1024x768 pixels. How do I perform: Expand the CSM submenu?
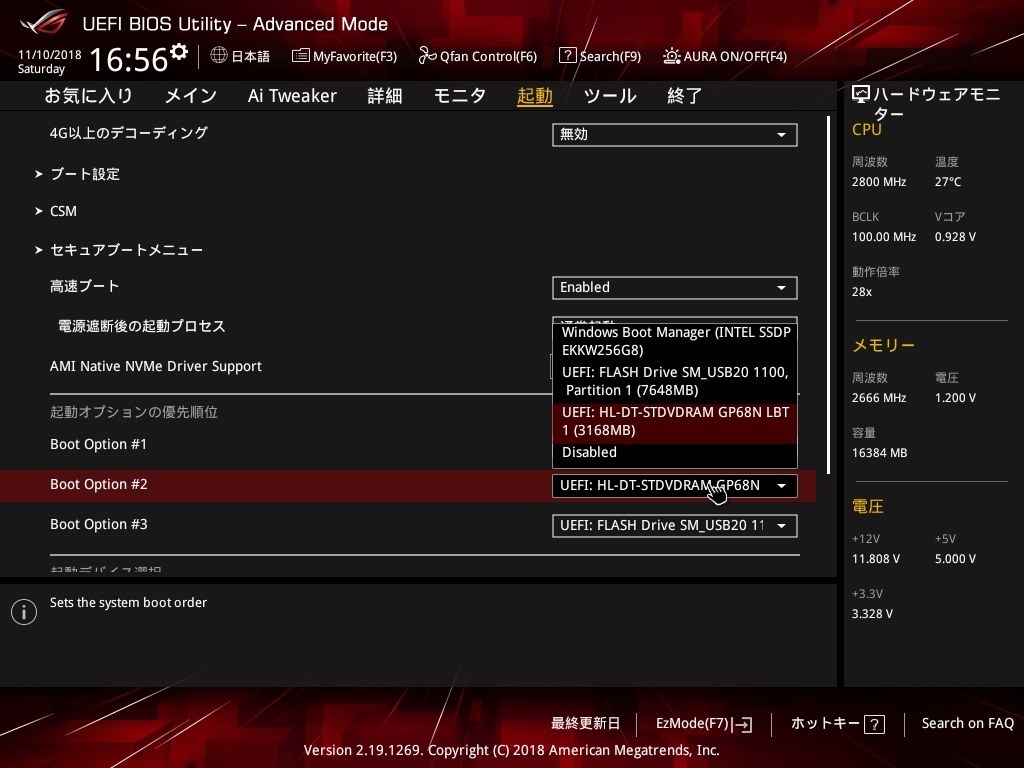pos(63,211)
